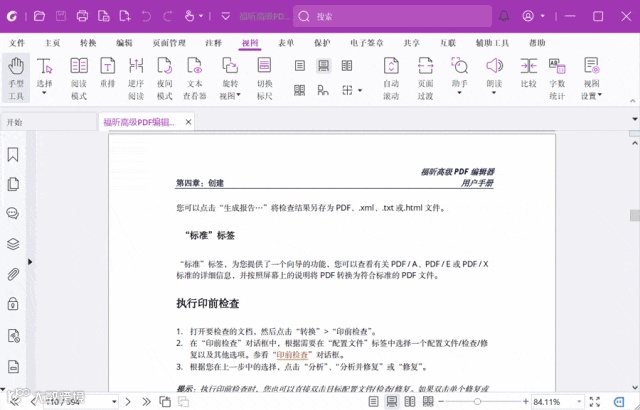Open the tab list dropdown arrow
Viewport: 640px width, 410px height.
(x=635, y=119)
